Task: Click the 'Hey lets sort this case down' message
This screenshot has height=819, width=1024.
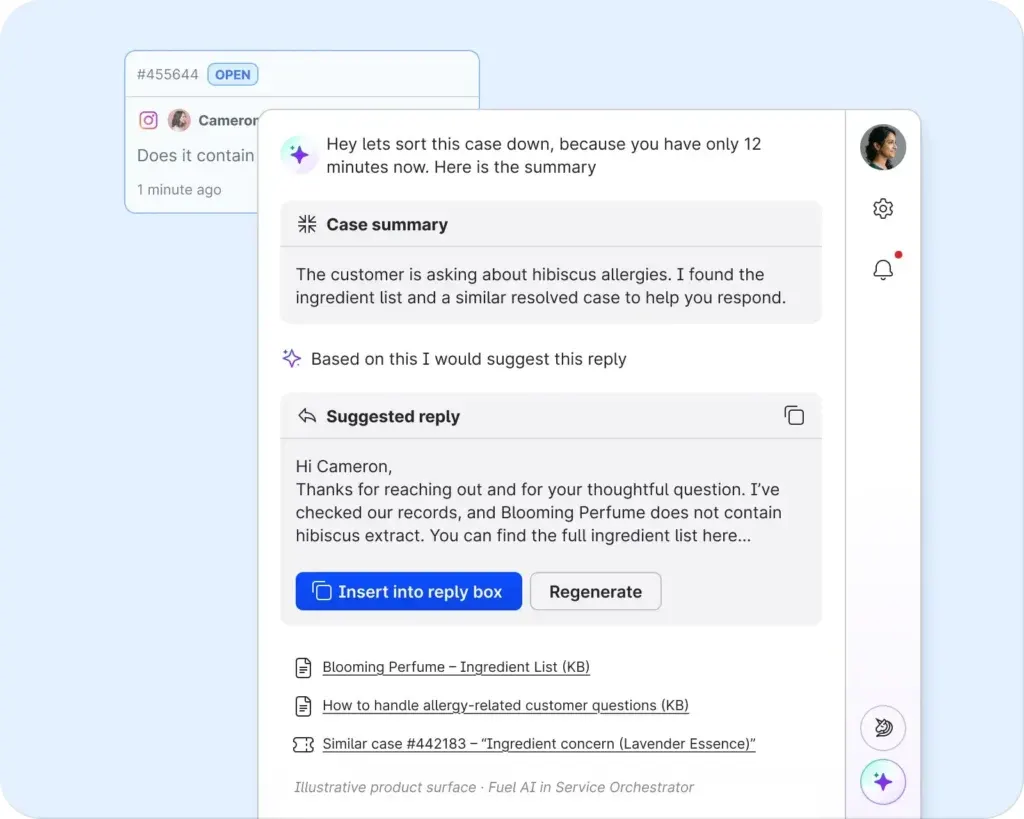Action: click(x=544, y=155)
